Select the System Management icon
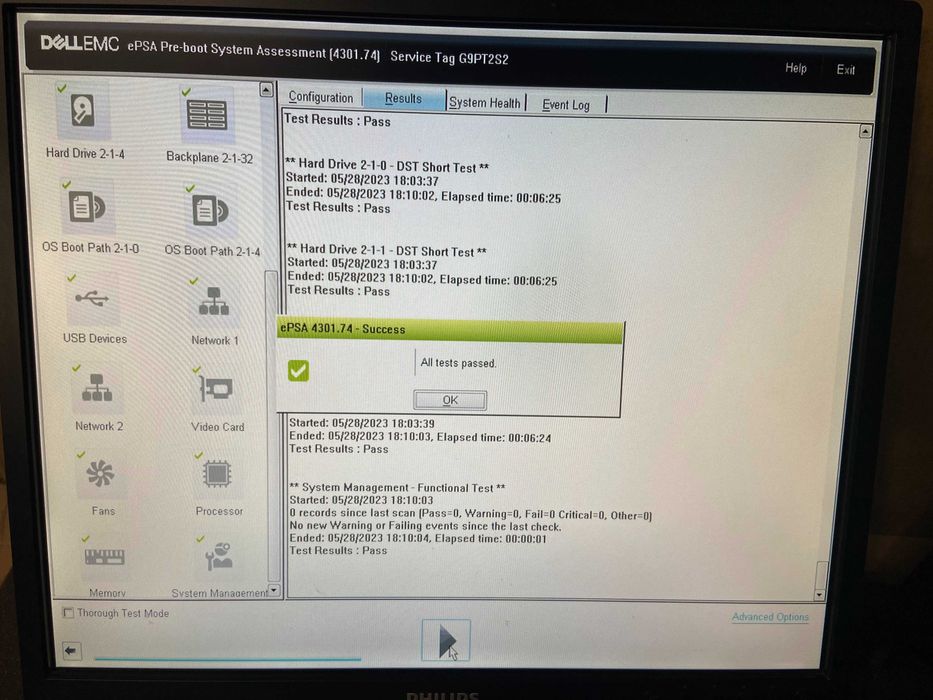Screen dimensions: 933x700 tap(219, 557)
